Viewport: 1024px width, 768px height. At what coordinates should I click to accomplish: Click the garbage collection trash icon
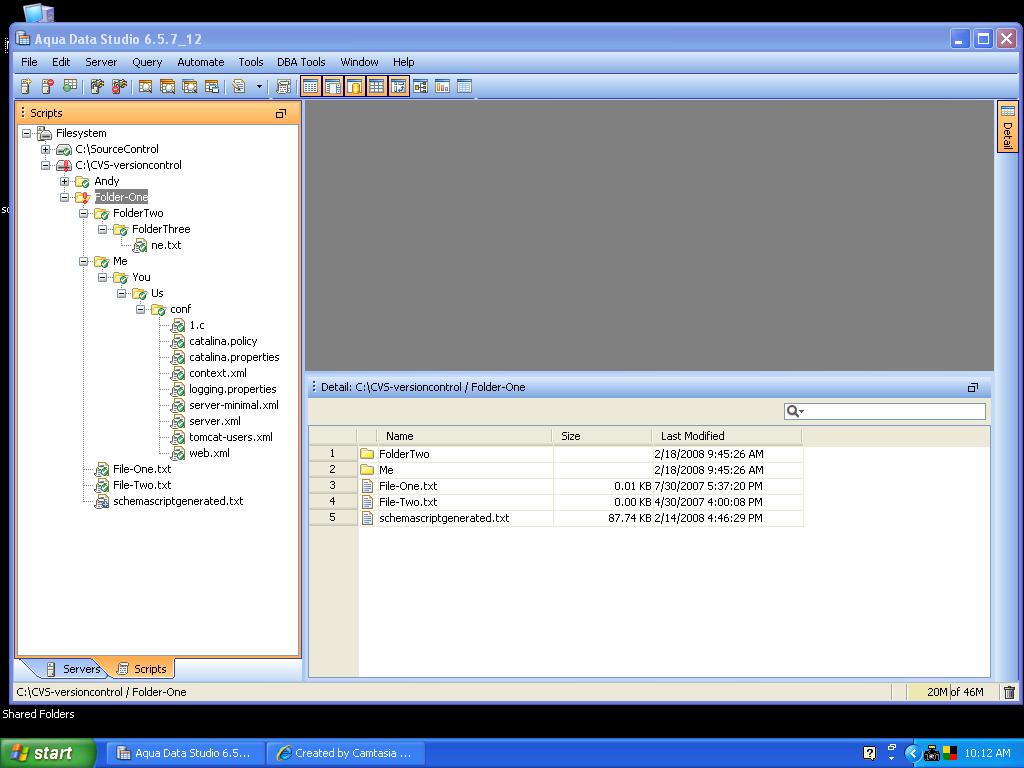click(1010, 692)
